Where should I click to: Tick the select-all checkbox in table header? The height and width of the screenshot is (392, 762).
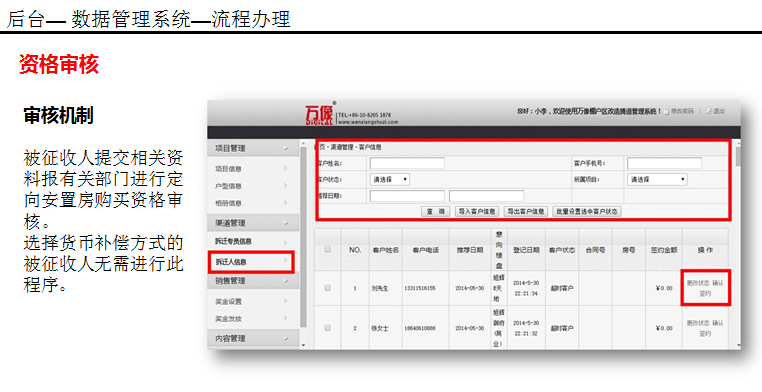point(328,249)
